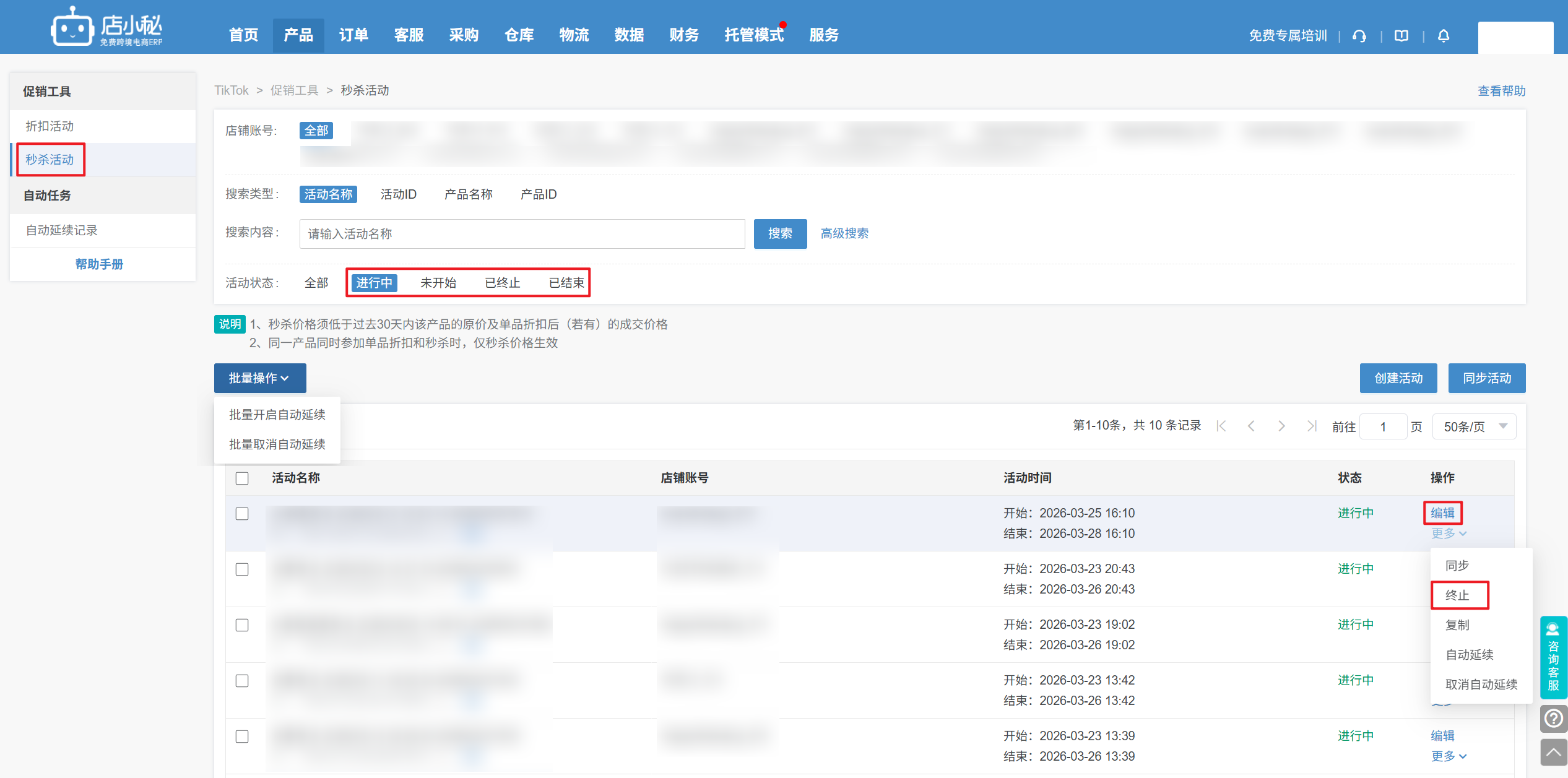Click the headset customer service icon
Screen dimensions: 1568x778
(x=1359, y=36)
